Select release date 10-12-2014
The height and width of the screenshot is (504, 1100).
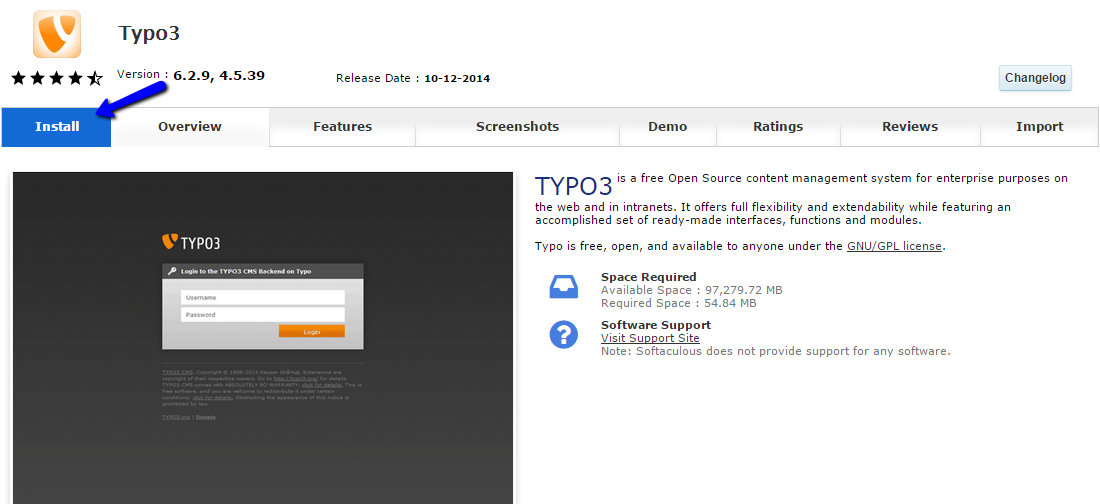[457, 79]
